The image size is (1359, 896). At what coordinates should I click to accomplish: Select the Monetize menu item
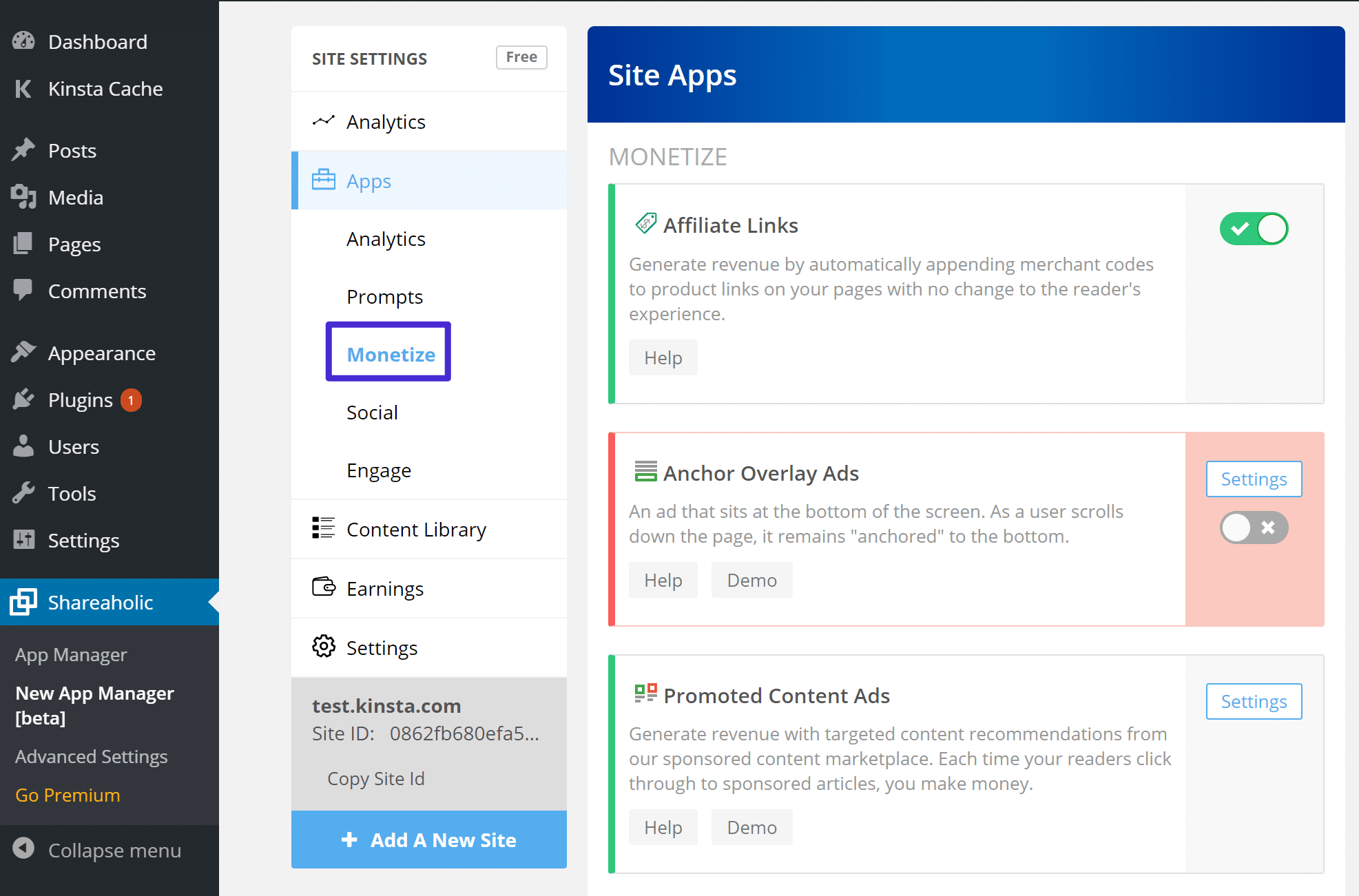391,354
